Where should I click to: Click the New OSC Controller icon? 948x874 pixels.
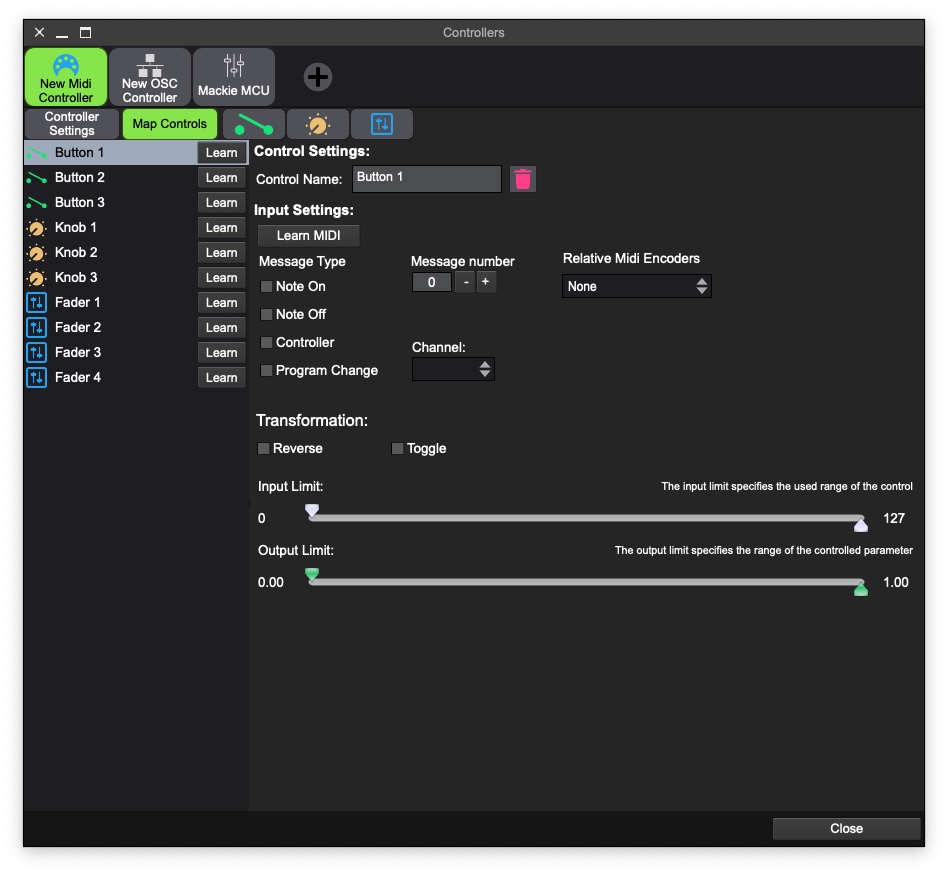point(149,76)
